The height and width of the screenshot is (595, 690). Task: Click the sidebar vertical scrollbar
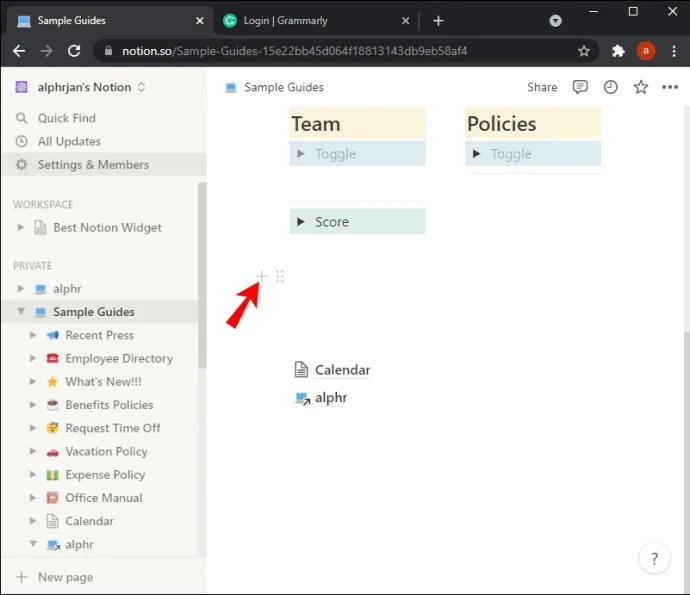coord(202,275)
